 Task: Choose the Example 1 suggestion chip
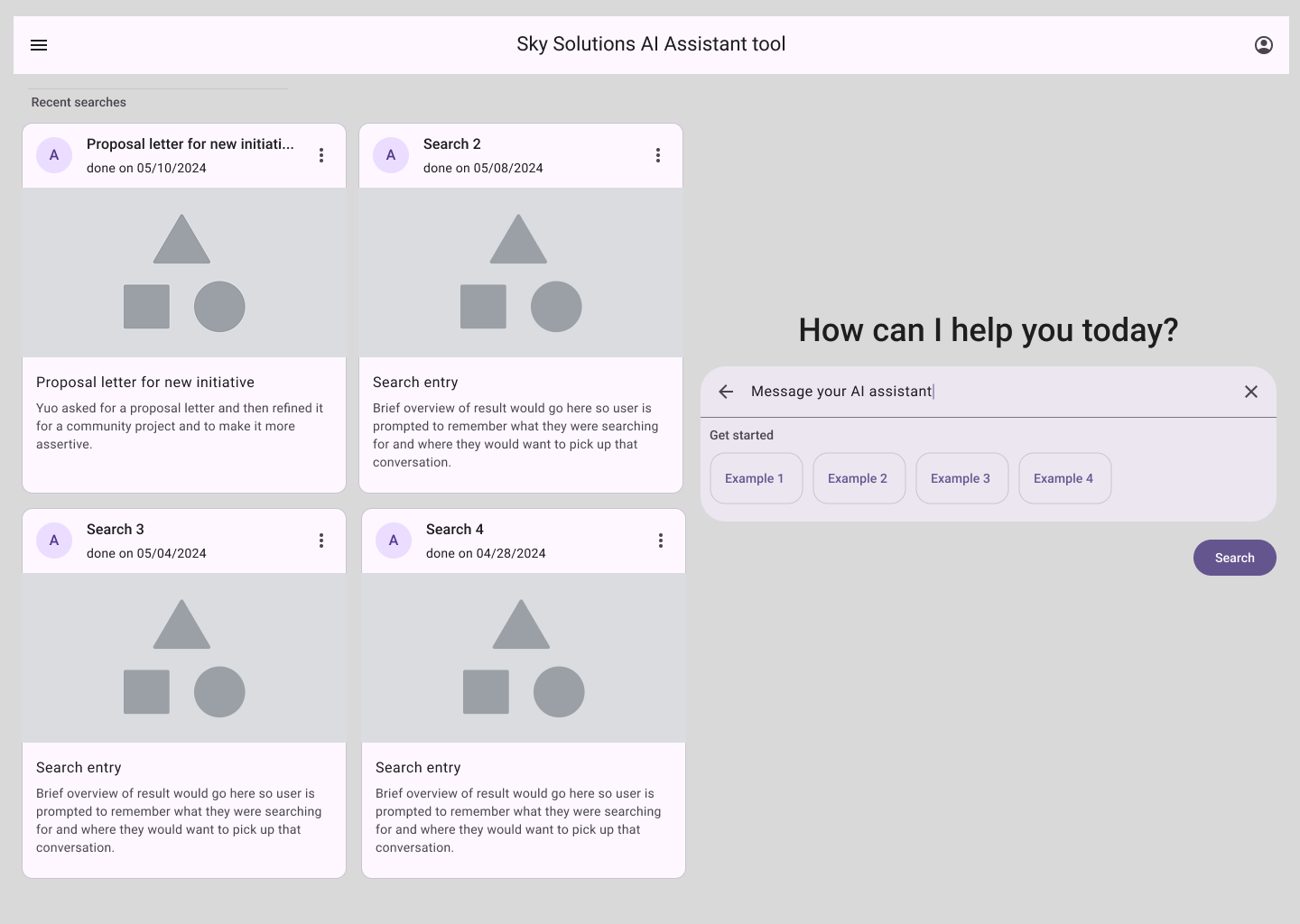(x=756, y=478)
